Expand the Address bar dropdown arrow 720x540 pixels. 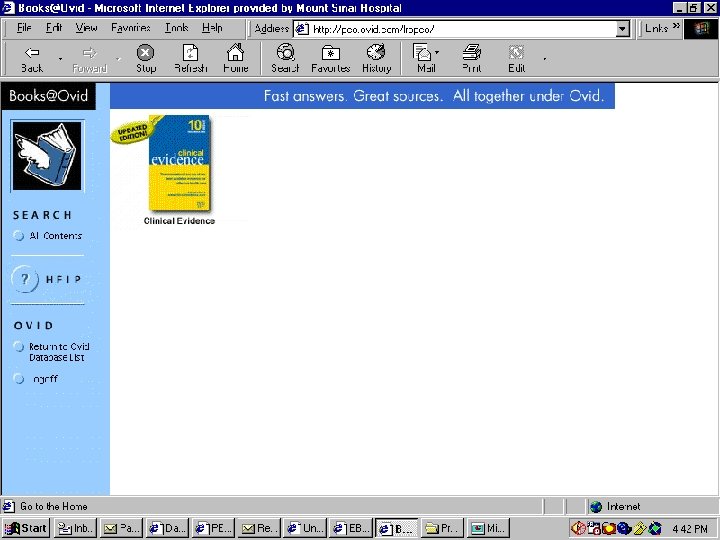[x=623, y=29]
